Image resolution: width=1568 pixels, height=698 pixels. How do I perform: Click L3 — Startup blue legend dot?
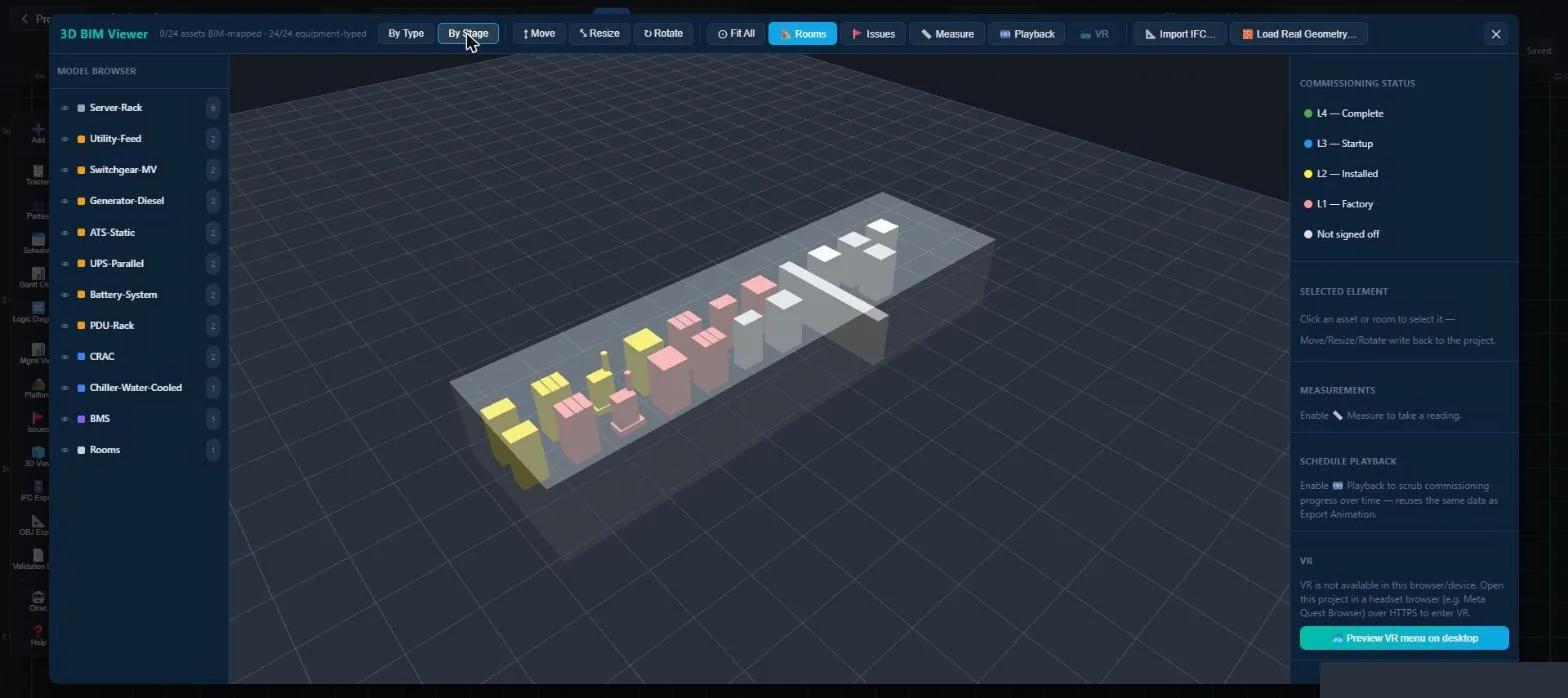click(1308, 144)
